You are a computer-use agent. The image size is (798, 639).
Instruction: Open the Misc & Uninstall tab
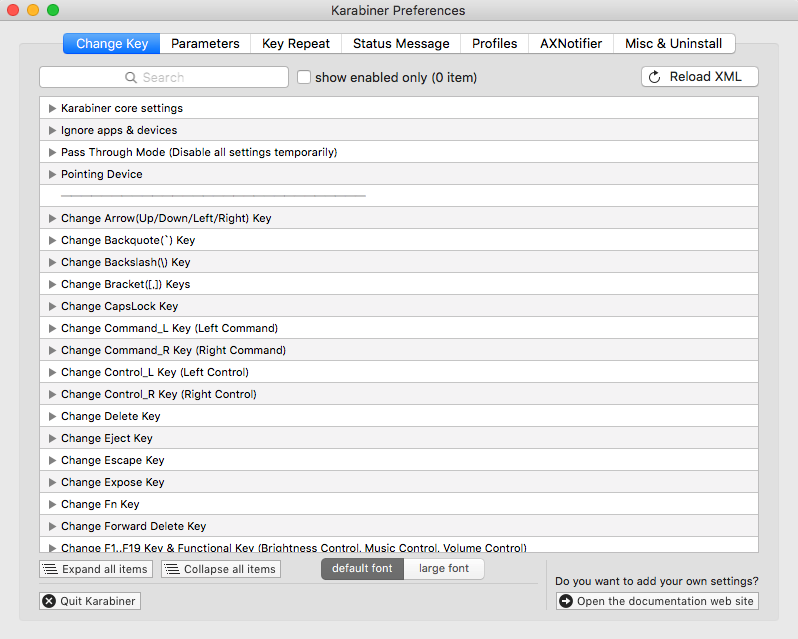pyautogui.click(x=674, y=44)
